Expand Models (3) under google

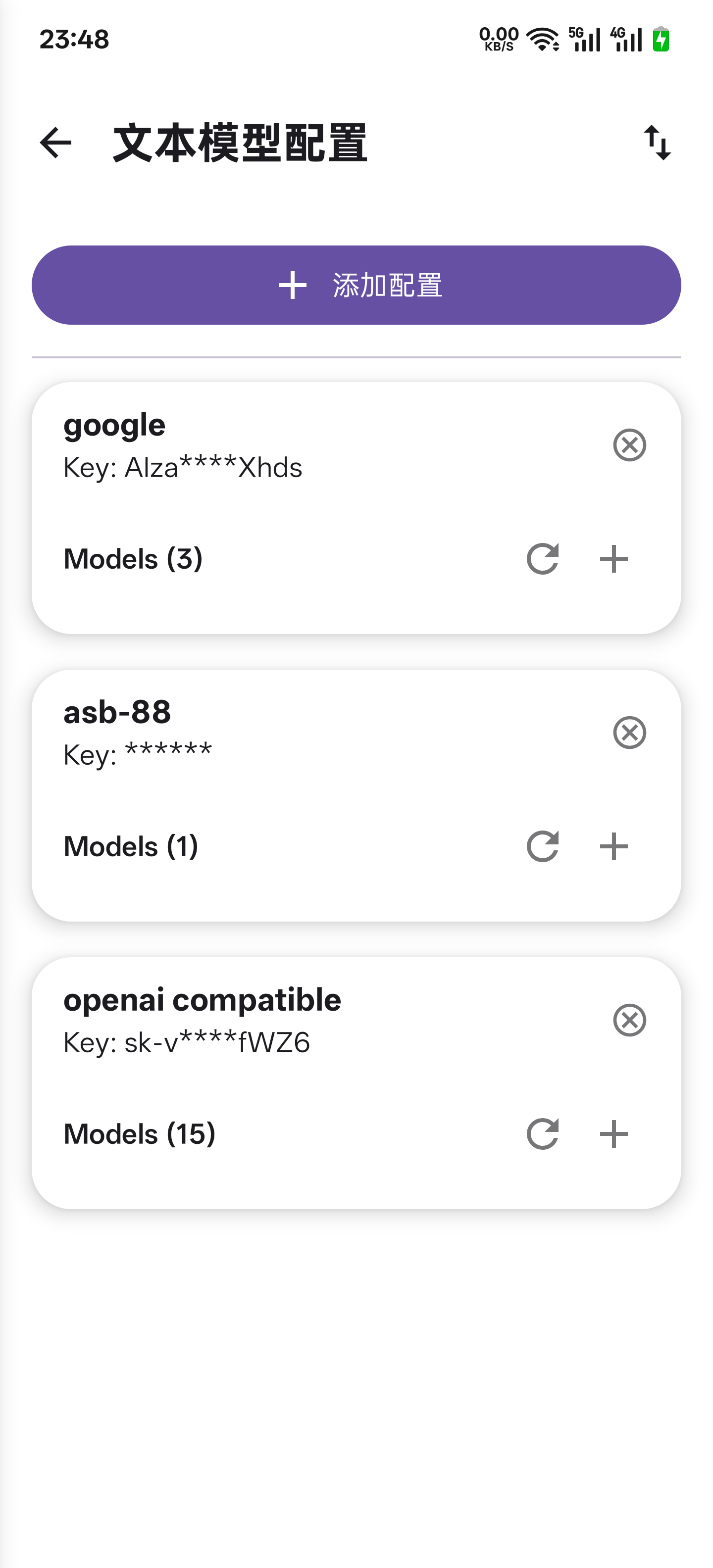coord(133,559)
